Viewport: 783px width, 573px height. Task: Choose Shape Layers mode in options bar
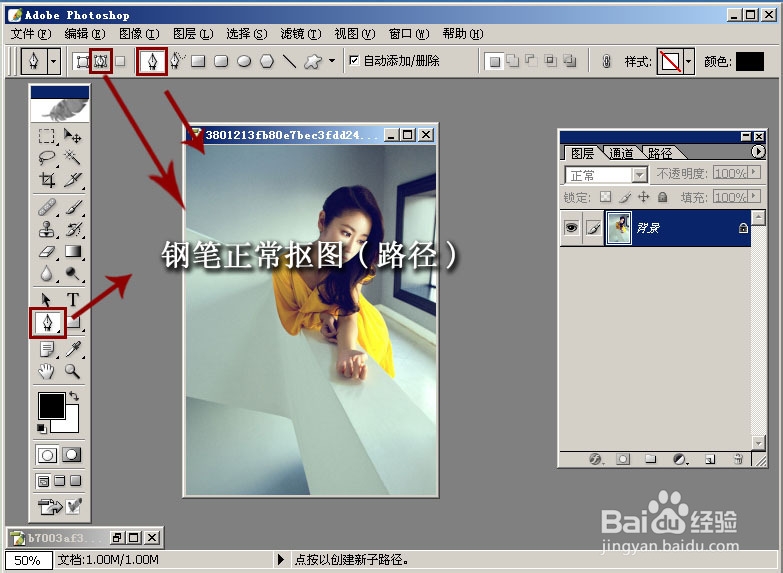click(82, 61)
